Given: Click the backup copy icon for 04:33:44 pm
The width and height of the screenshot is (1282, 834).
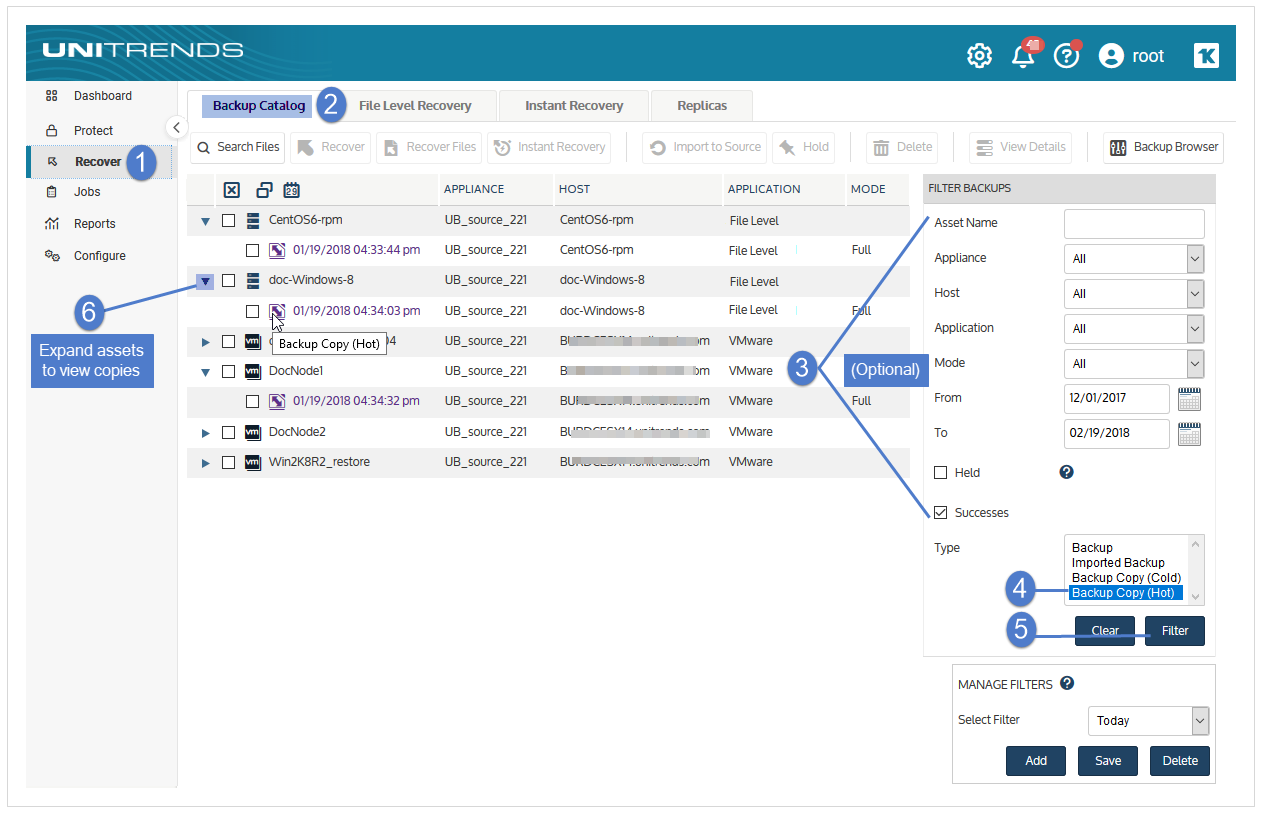Looking at the screenshot, I should [278, 250].
